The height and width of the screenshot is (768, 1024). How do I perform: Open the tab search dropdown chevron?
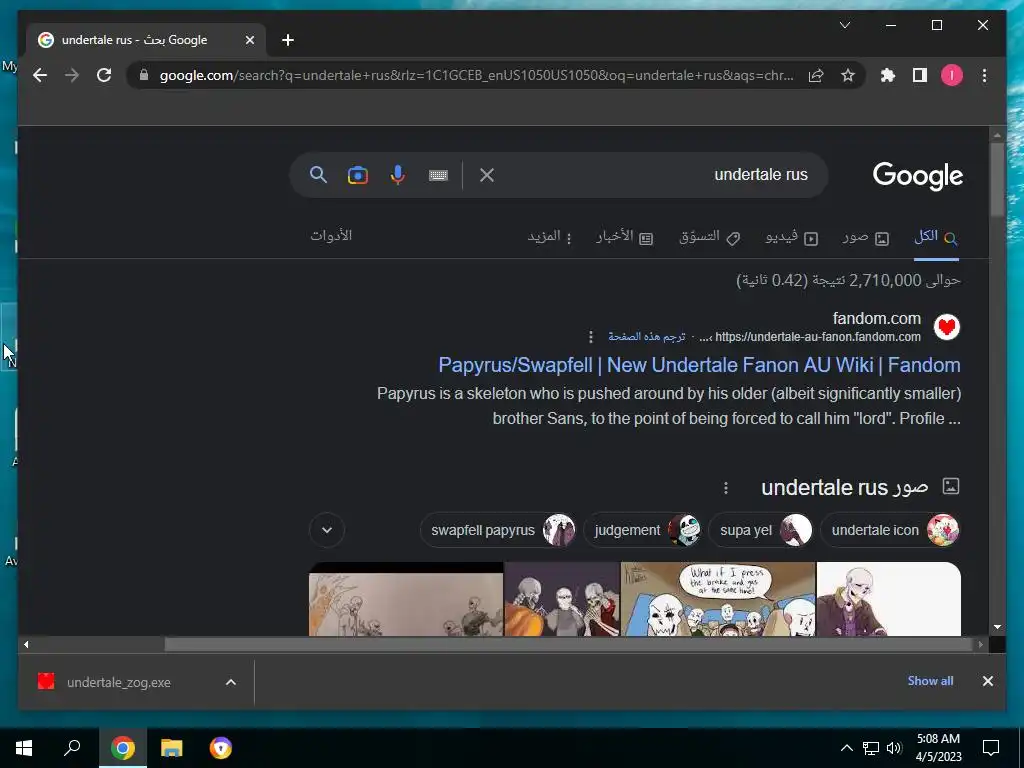(844, 25)
